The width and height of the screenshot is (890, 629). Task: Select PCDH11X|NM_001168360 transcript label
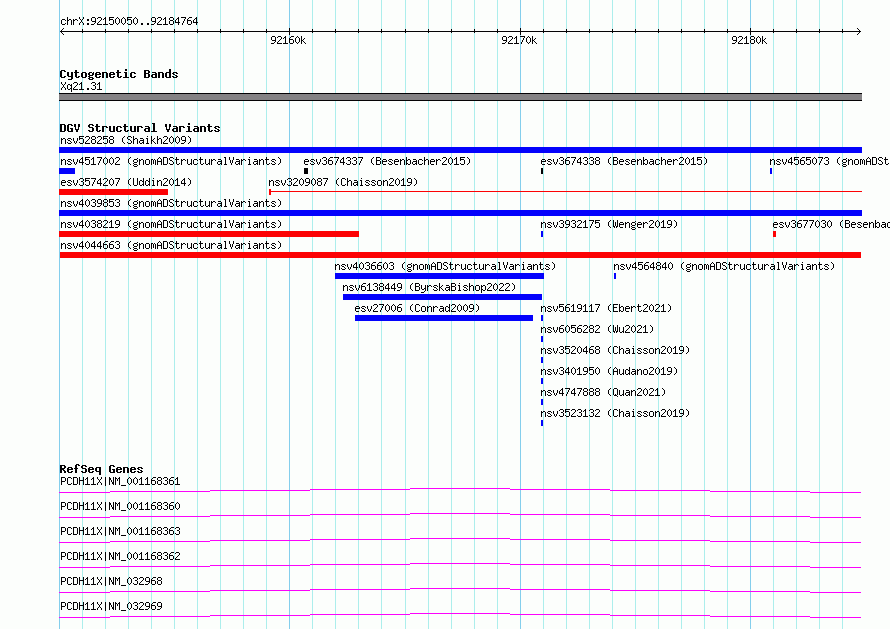click(x=120, y=506)
